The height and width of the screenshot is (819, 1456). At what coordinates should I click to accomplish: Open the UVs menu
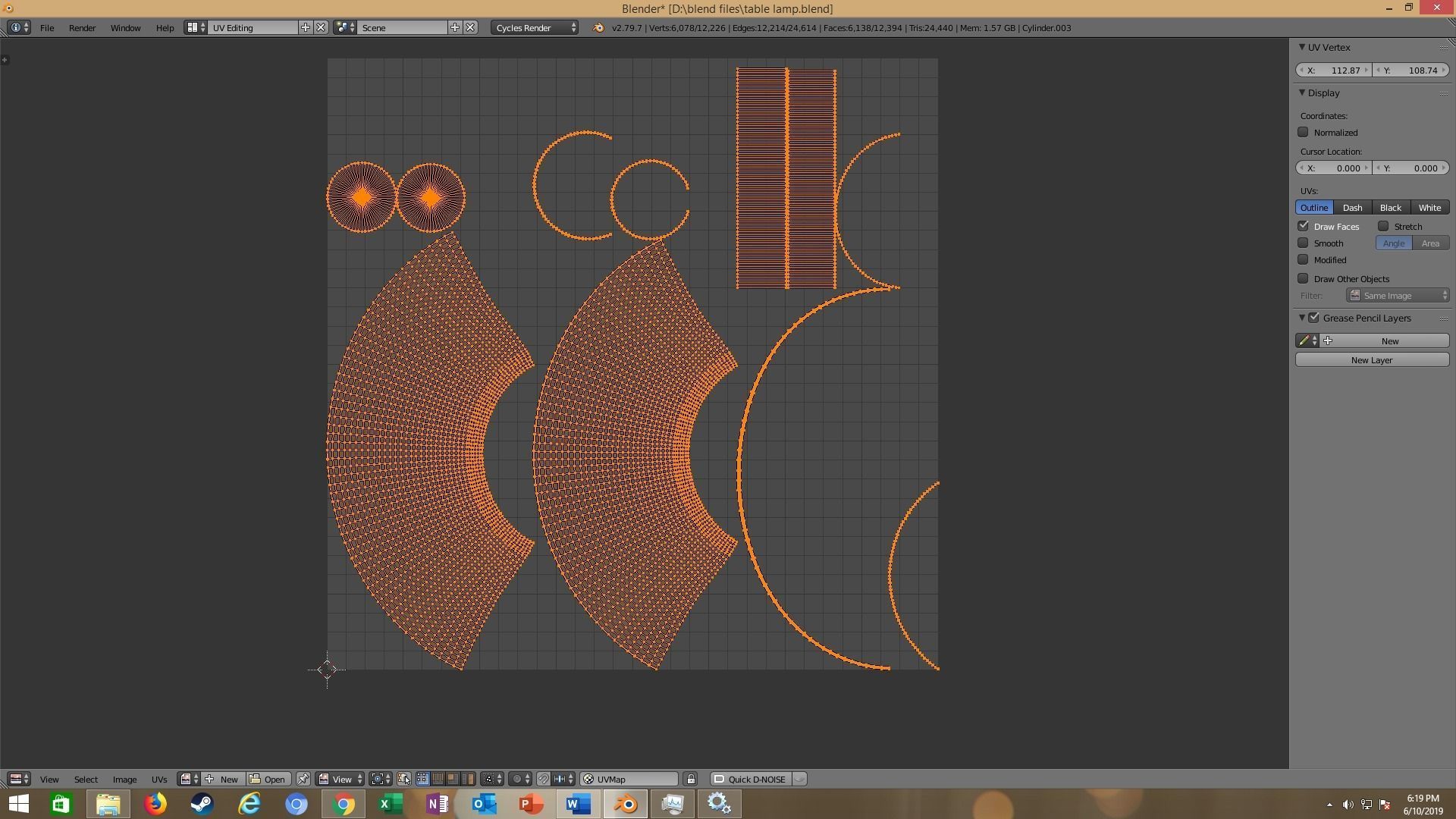click(158, 780)
